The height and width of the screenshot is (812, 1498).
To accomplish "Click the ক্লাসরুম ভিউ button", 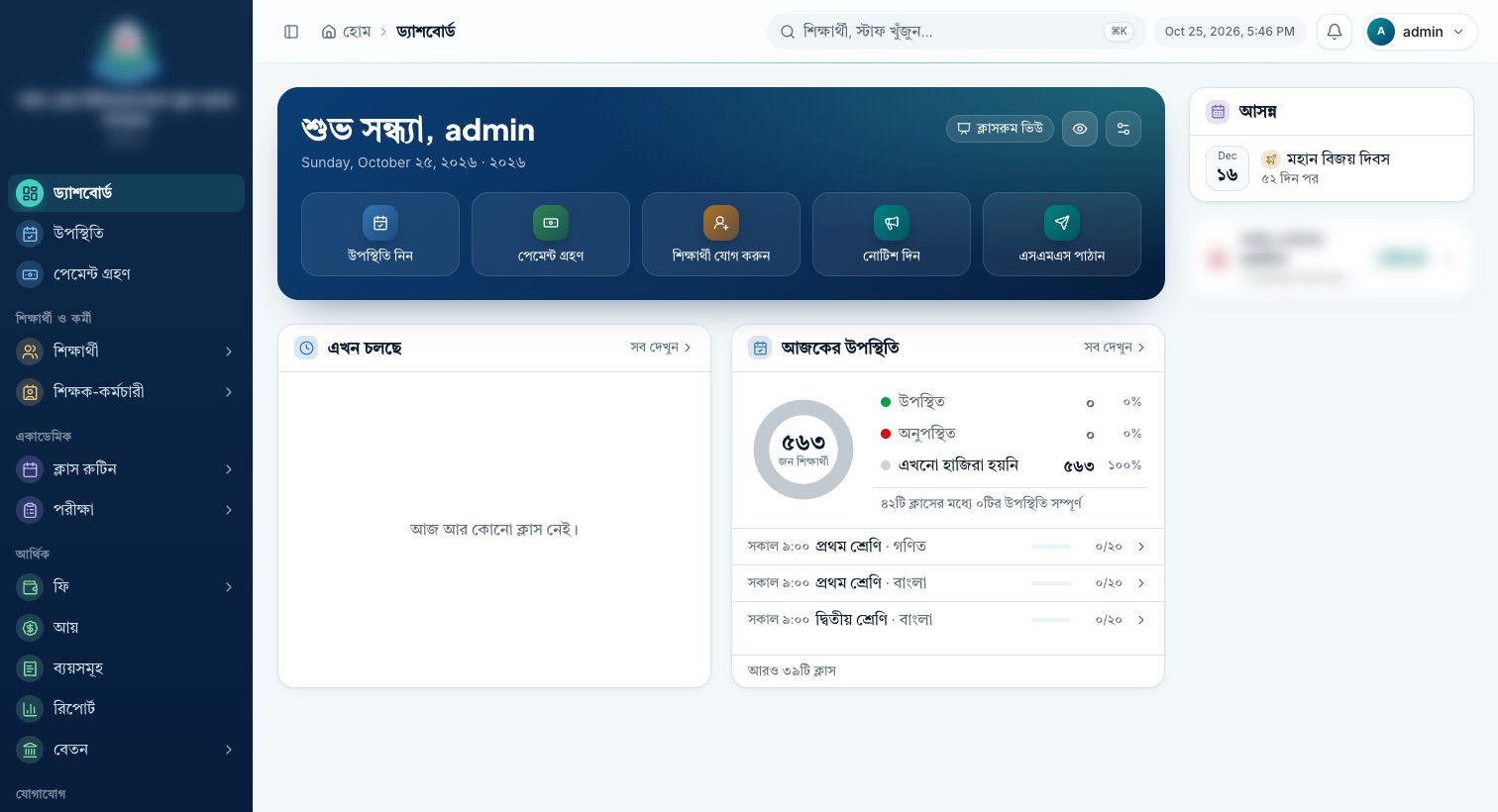I will pyautogui.click(x=1000, y=129).
